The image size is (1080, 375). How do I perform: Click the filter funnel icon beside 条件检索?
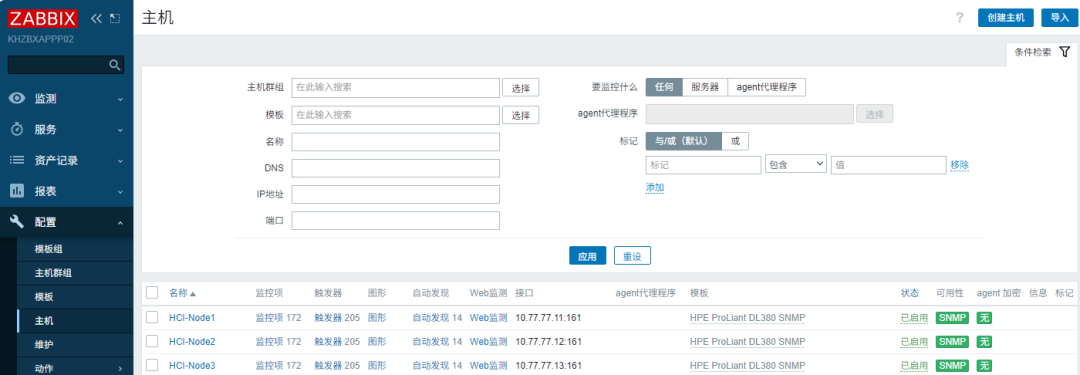click(1065, 52)
